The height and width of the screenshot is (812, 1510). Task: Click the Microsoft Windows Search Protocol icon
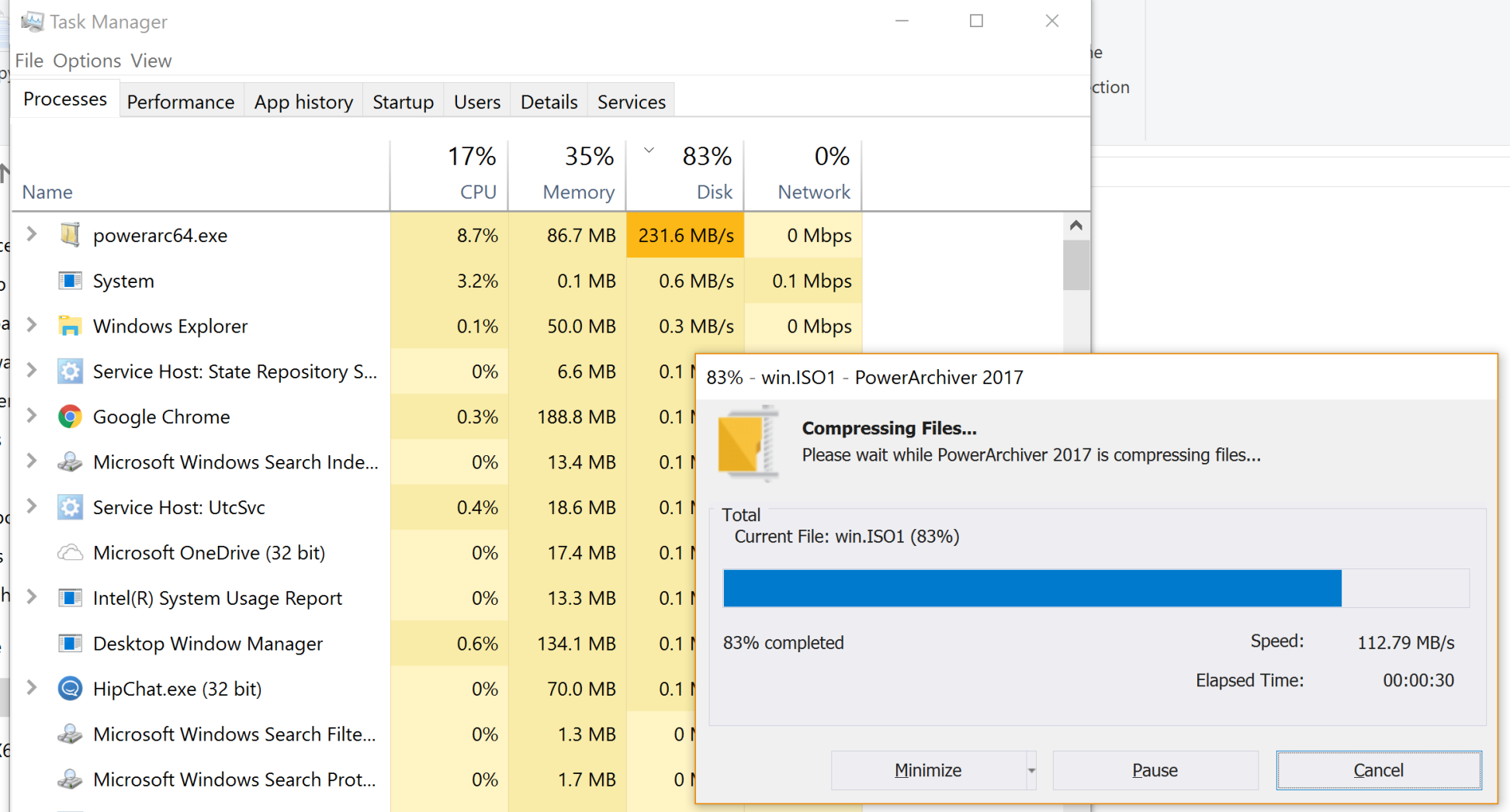click(70, 779)
